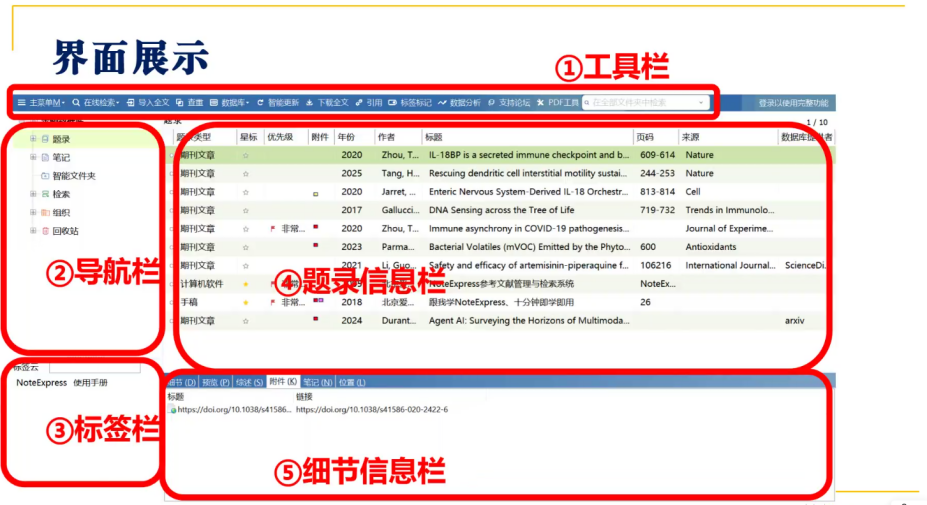Click 智能更新 smart update in toolbar

(278, 102)
